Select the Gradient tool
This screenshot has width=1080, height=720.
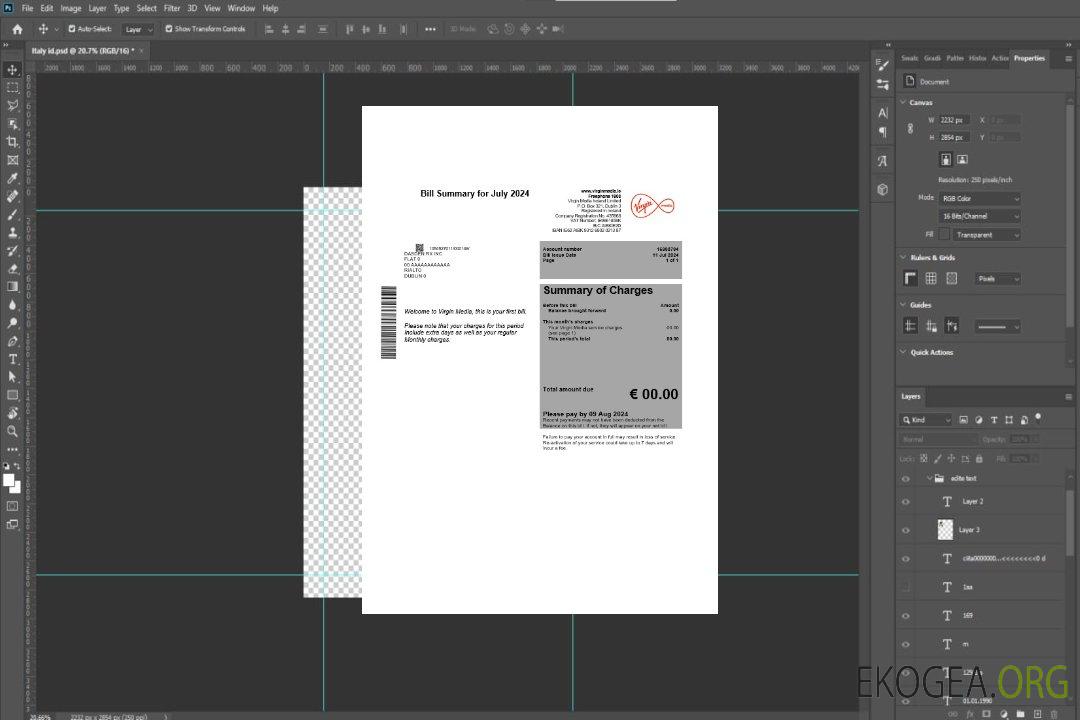tap(12, 287)
